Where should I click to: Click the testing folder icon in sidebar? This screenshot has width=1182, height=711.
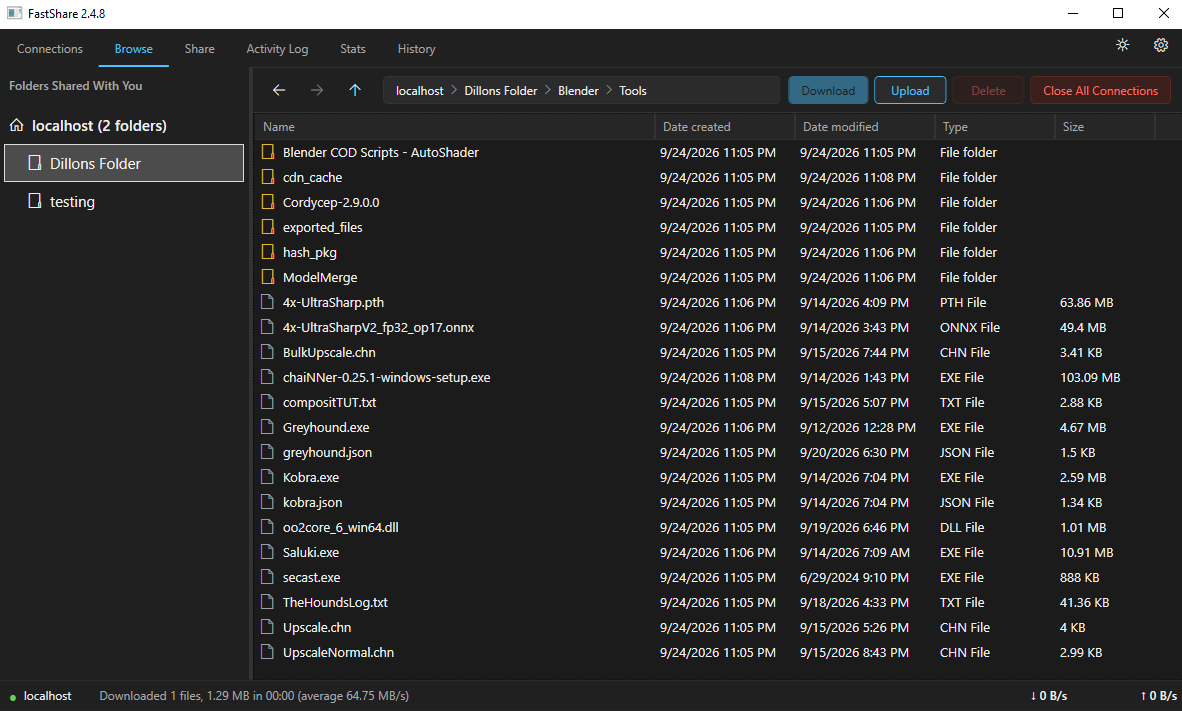click(x=35, y=201)
